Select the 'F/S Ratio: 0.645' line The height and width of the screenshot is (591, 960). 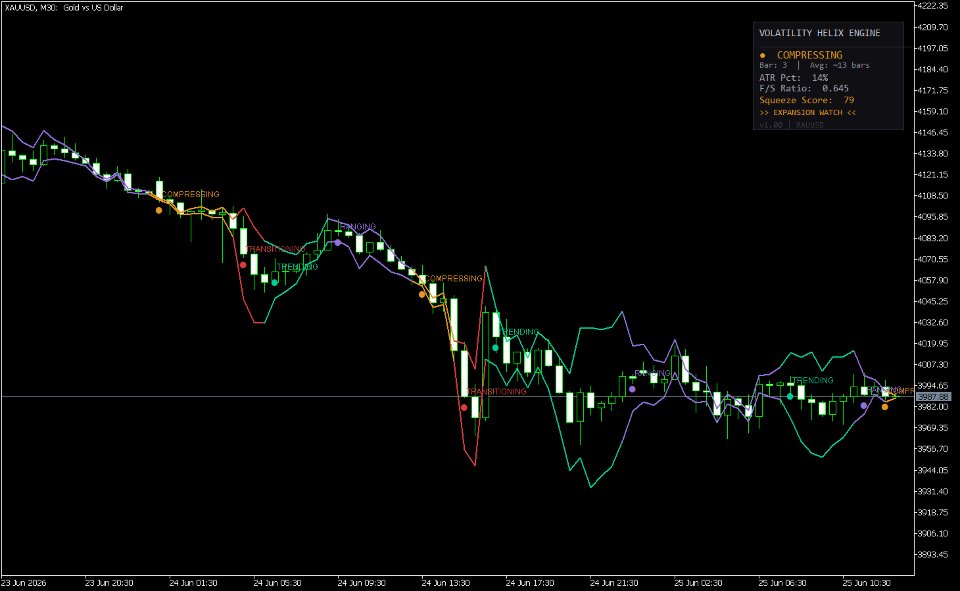pyautogui.click(x=804, y=88)
